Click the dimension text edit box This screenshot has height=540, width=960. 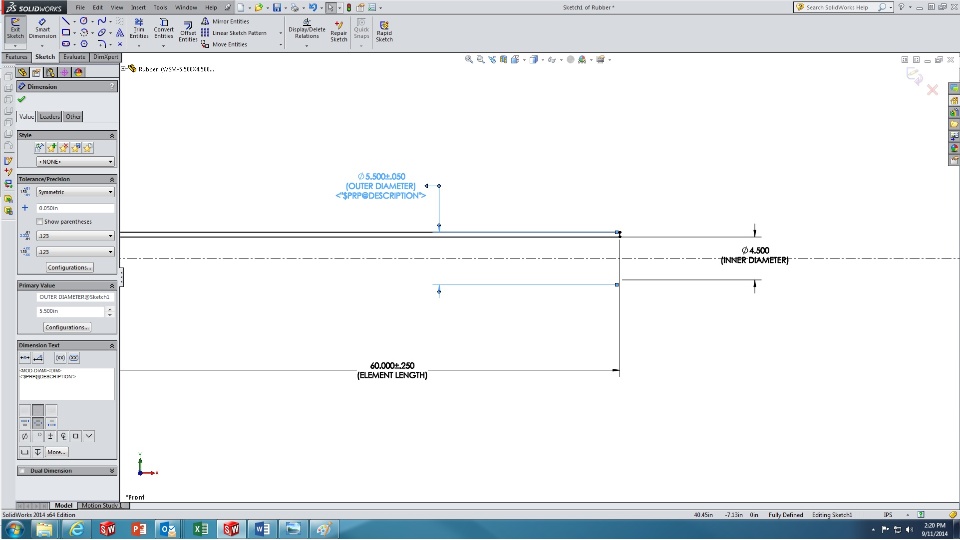coord(67,384)
